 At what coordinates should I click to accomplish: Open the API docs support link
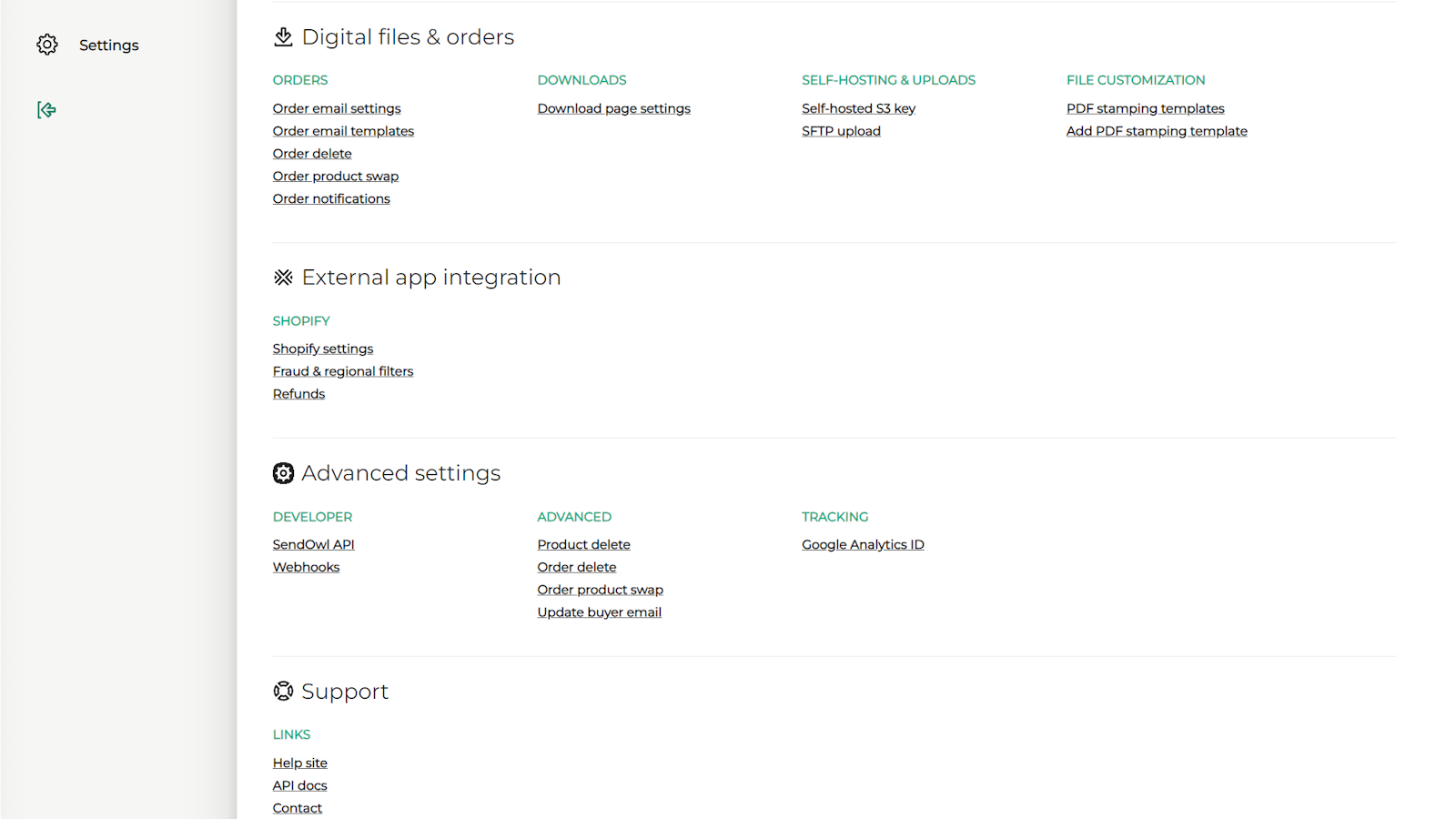299,784
